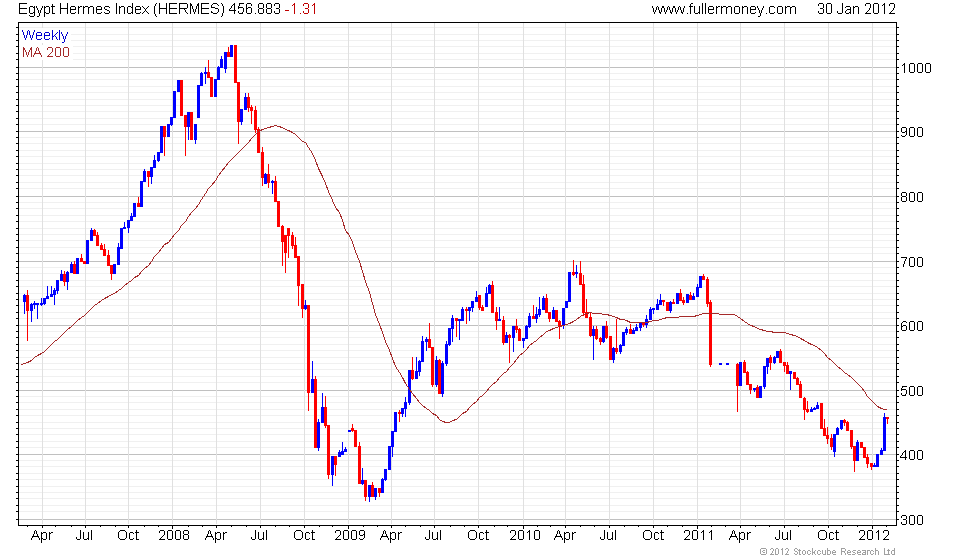Click the 300 price axis label

tap(912, 520)
